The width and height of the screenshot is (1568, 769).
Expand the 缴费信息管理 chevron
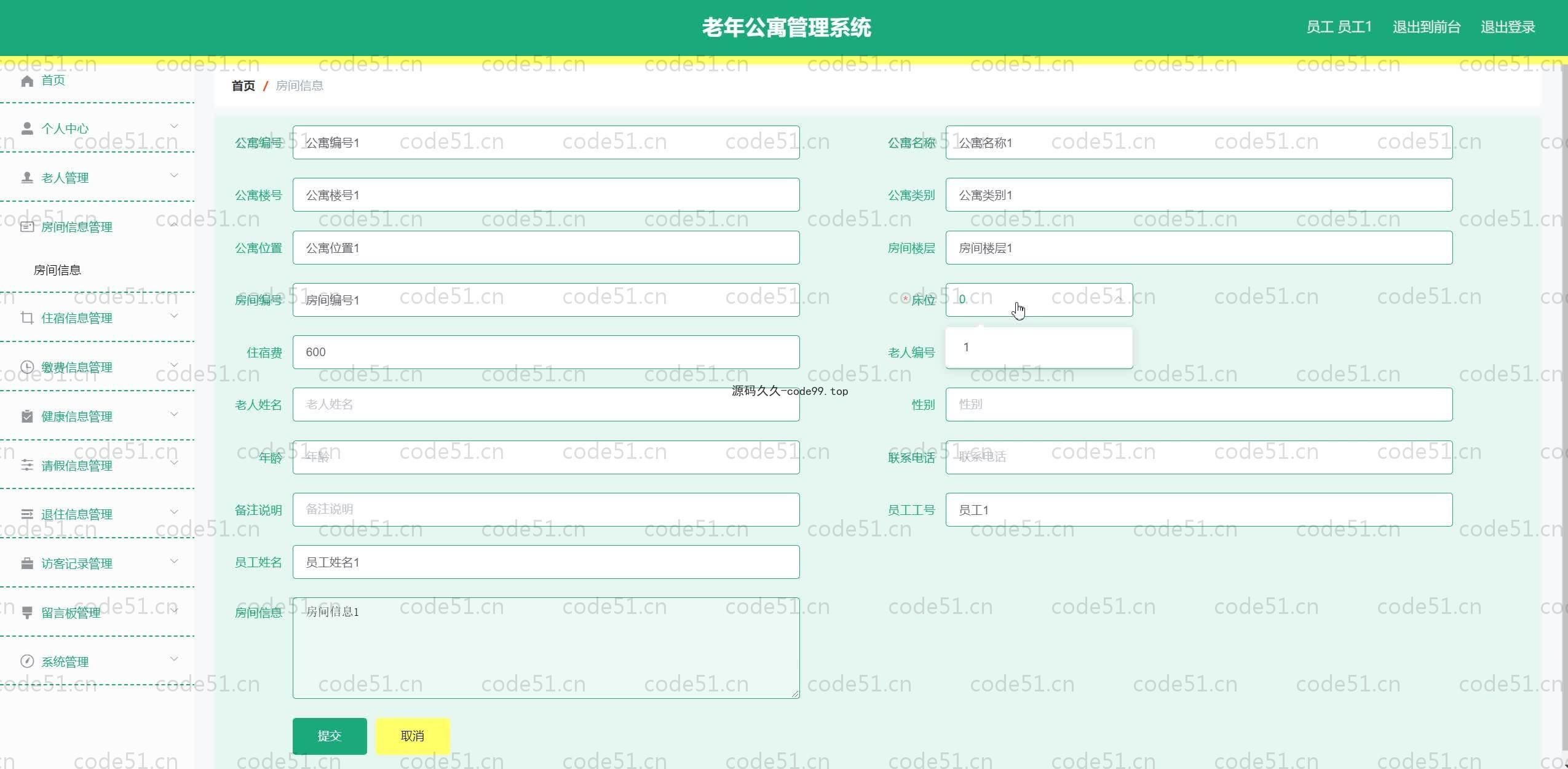[174, 365]
